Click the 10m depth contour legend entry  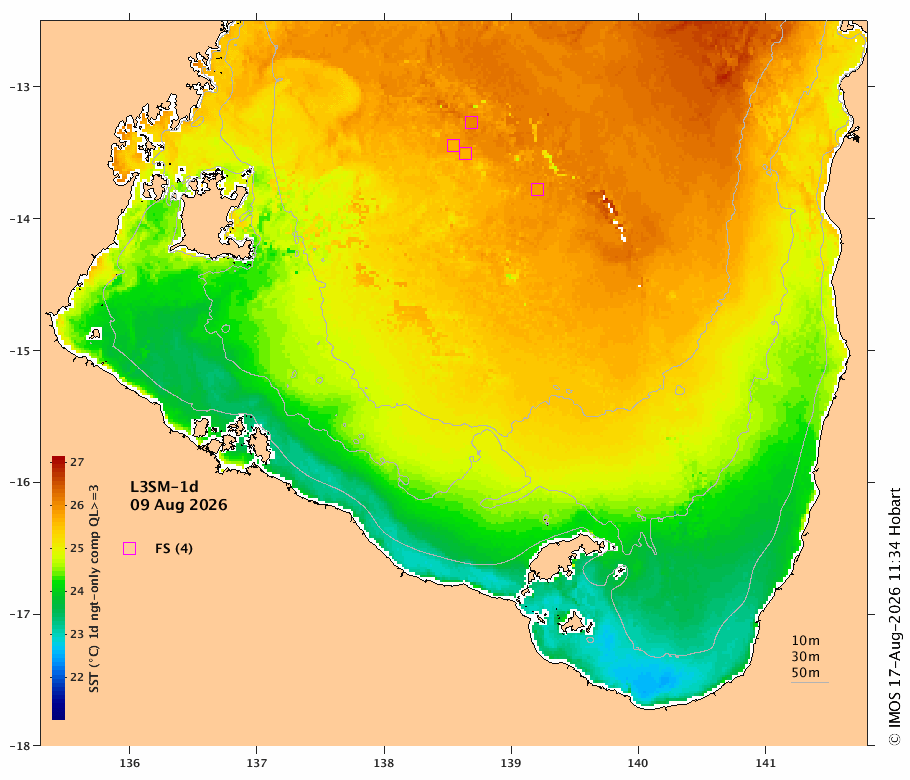[x=806, y=641]
